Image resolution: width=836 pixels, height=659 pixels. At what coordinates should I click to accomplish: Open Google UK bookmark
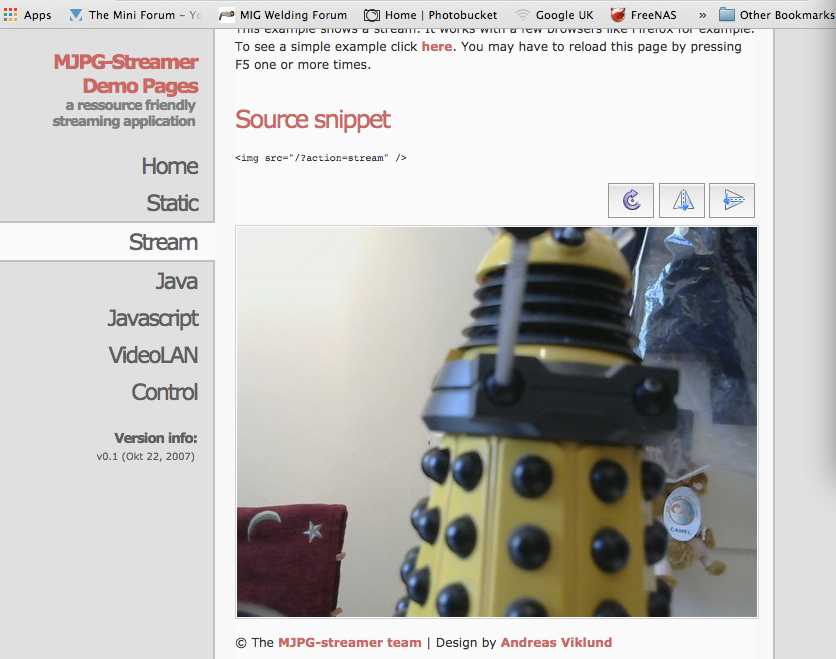pyautogui.click(x=554, y=15)
